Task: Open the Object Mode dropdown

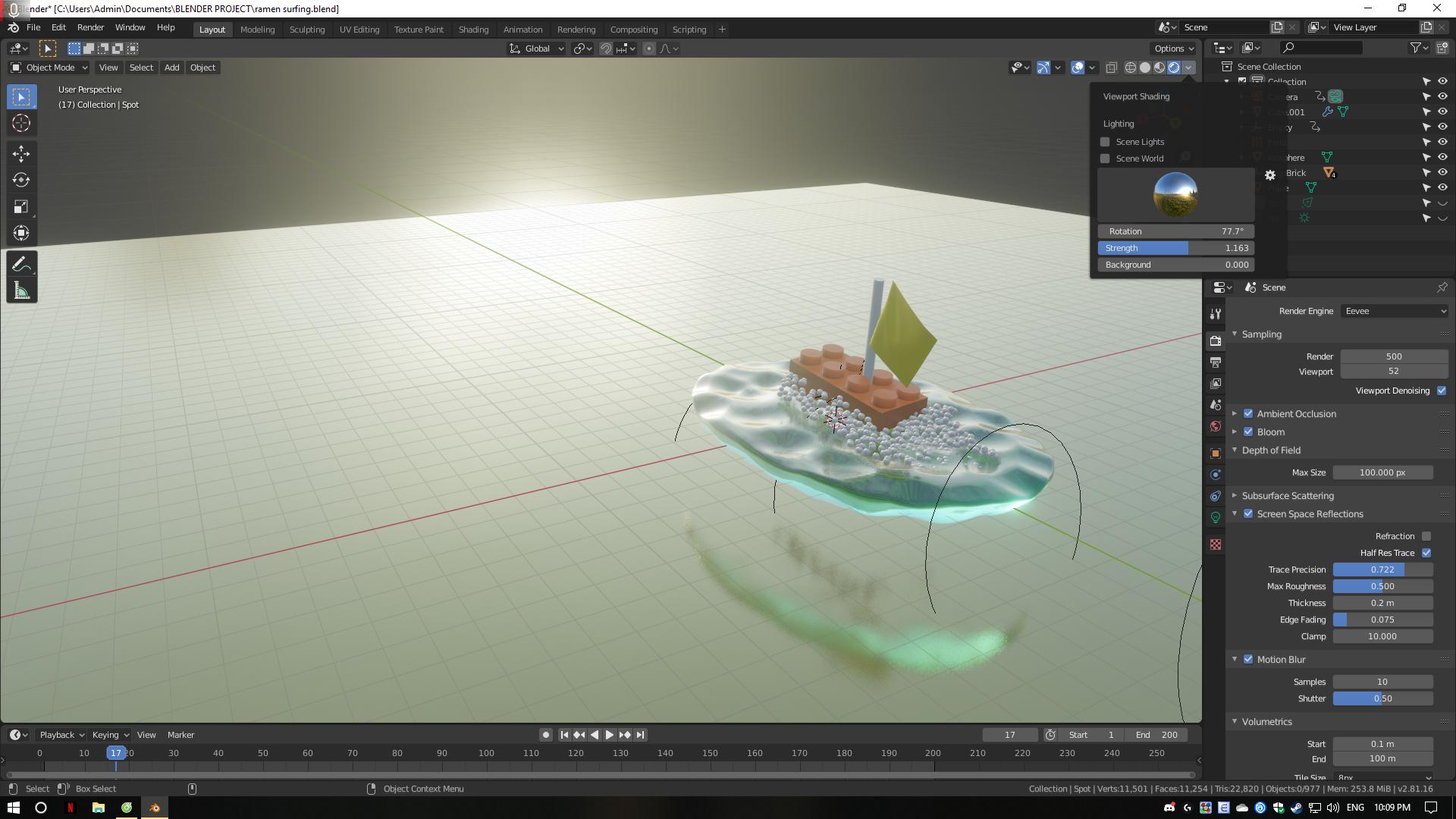Action: [x=49, y=67]
